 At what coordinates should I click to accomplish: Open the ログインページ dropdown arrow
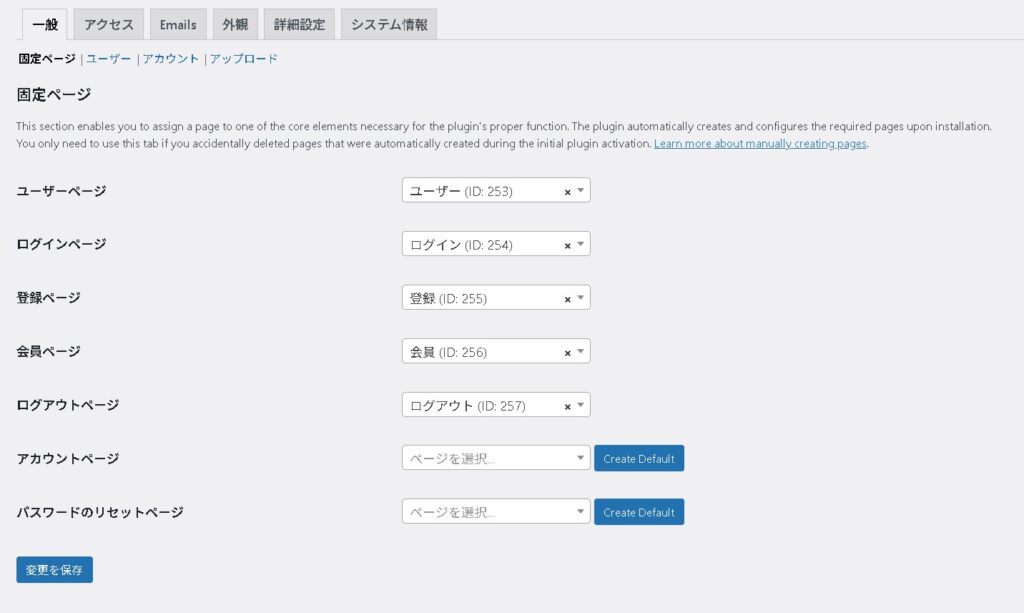(581, 244)
